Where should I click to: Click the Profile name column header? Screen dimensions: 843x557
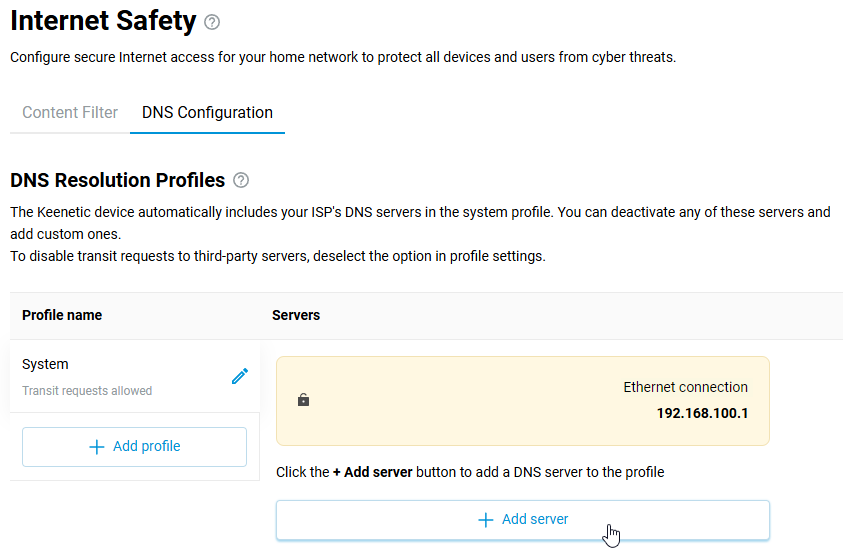[x=62, y=315]
